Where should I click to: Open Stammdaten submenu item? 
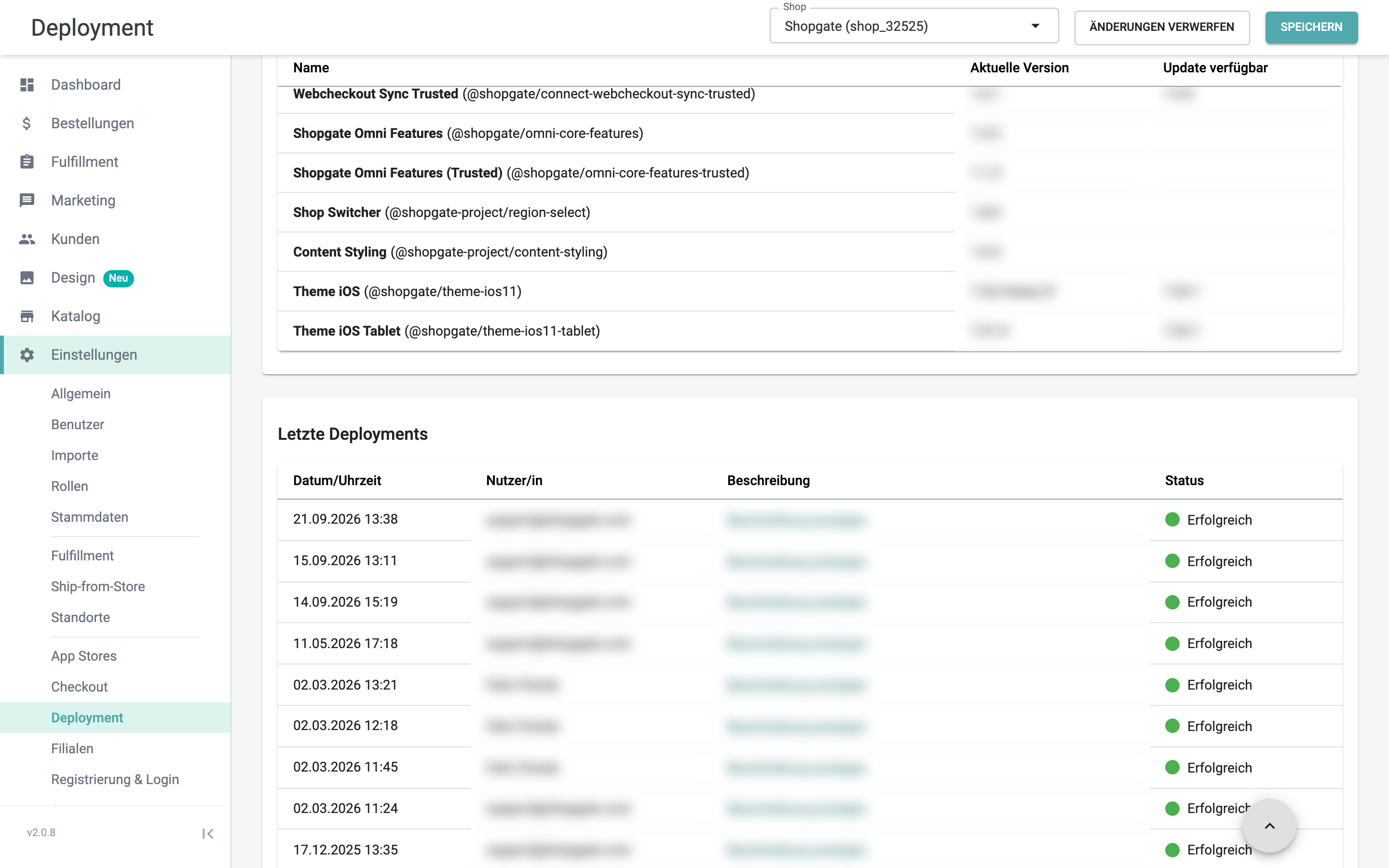[x=90, y=517]
